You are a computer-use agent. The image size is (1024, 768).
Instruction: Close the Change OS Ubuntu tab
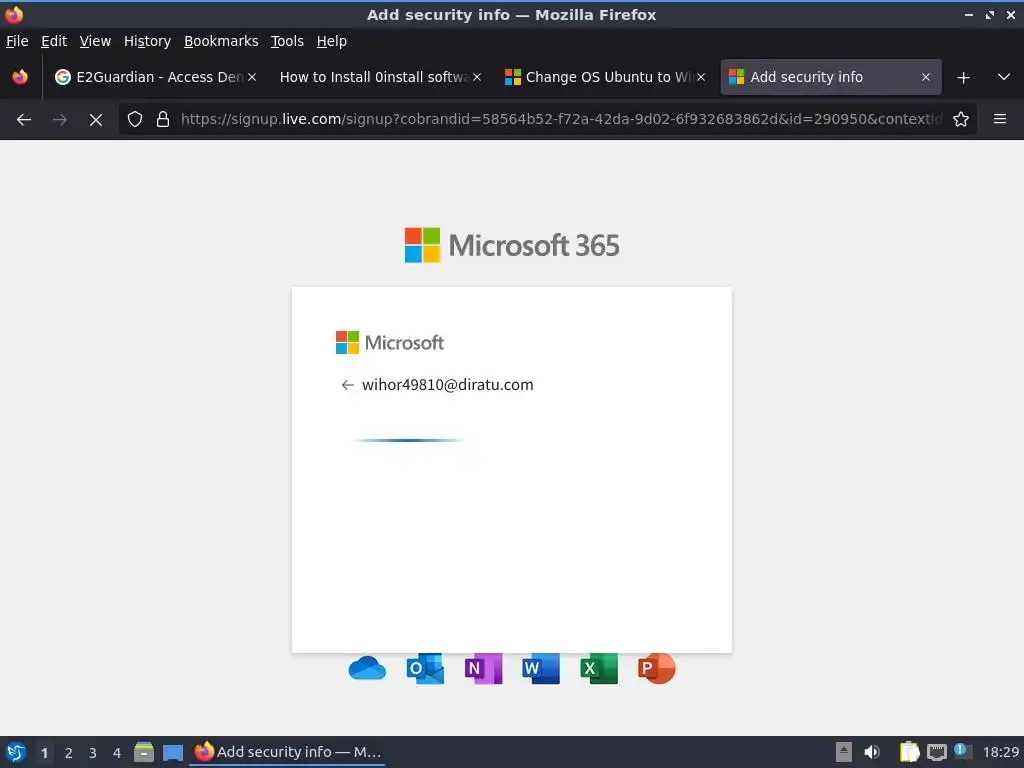tap(701, 77)
